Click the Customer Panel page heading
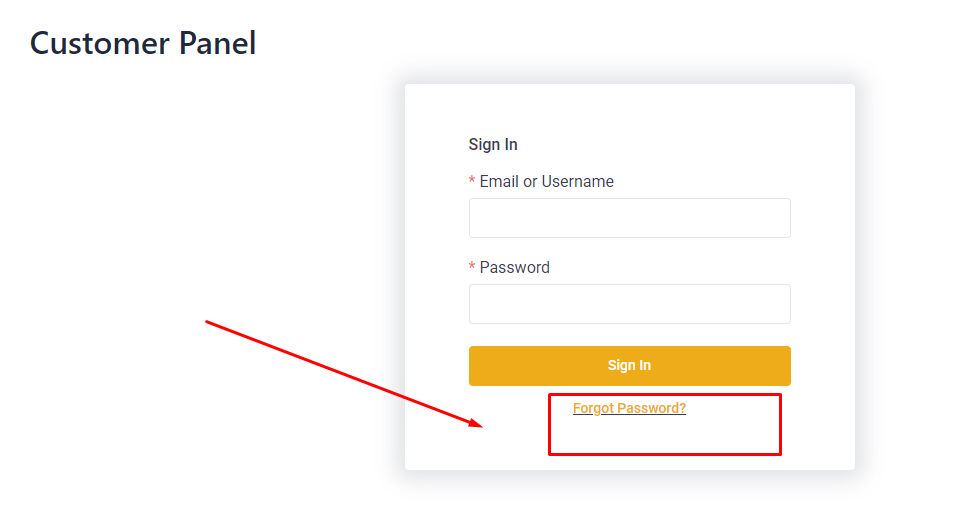The image size is (961, 521). 143,43
